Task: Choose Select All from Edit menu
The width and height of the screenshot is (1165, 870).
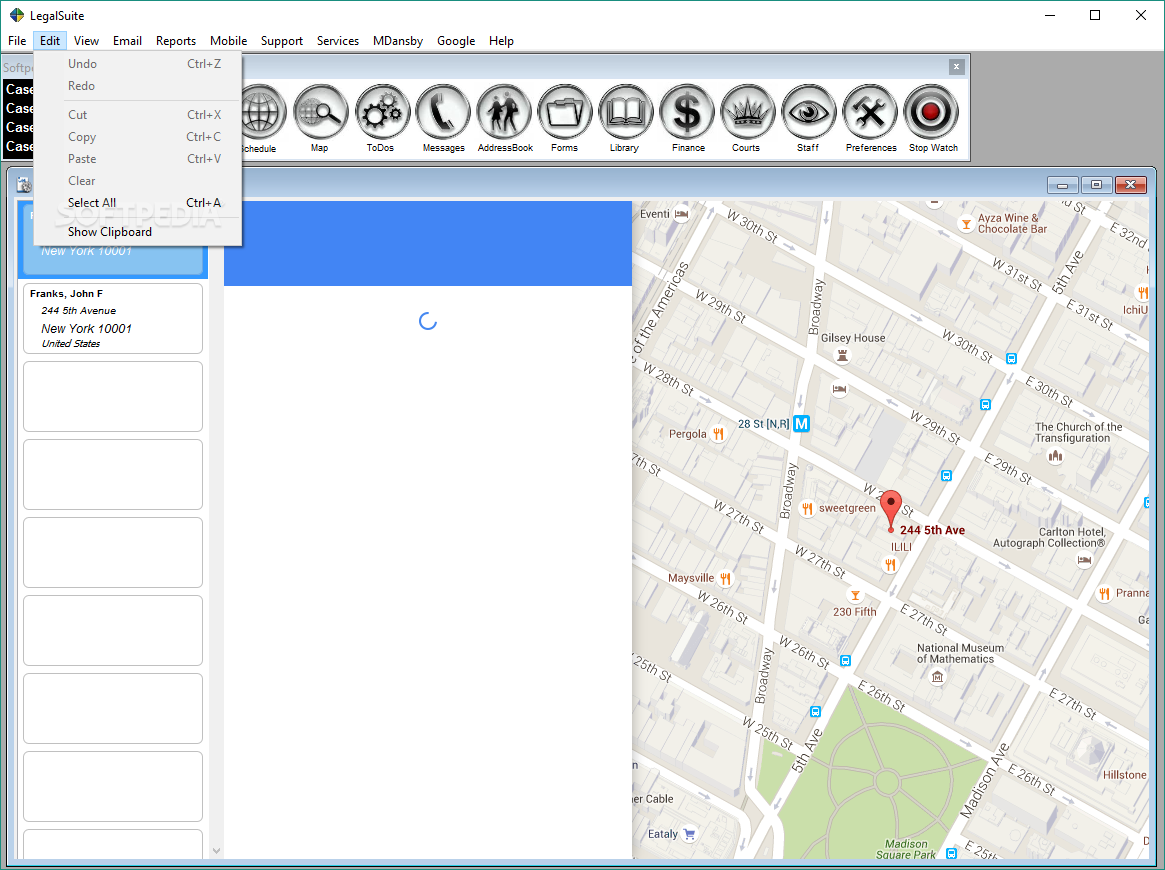Action: 137,203
